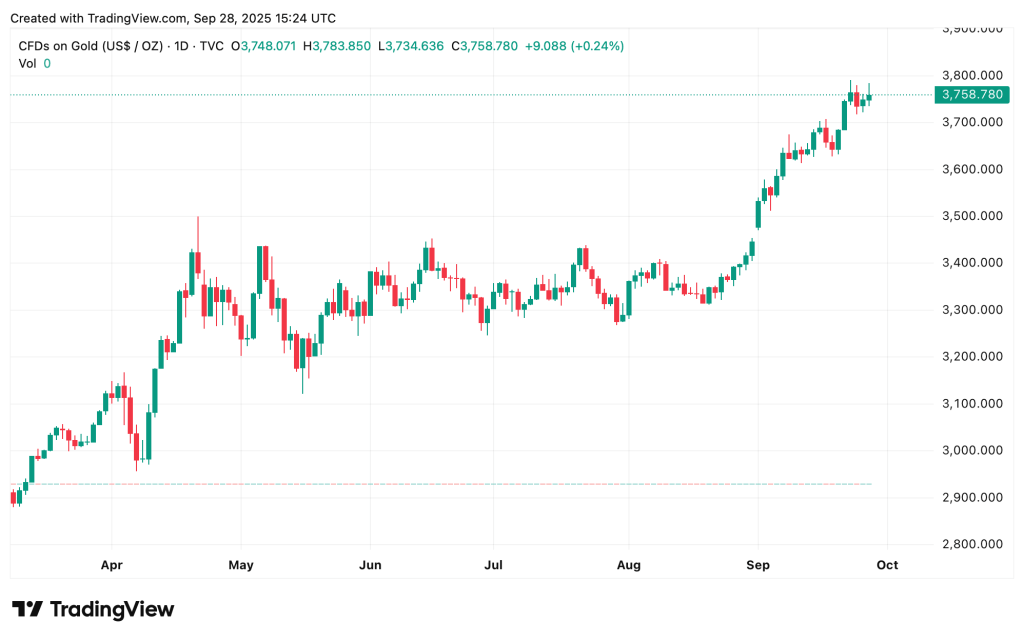Click the Created with TradingView.com caption
The width and height of the screenshot is (1024, 640).
pos(173,18)
